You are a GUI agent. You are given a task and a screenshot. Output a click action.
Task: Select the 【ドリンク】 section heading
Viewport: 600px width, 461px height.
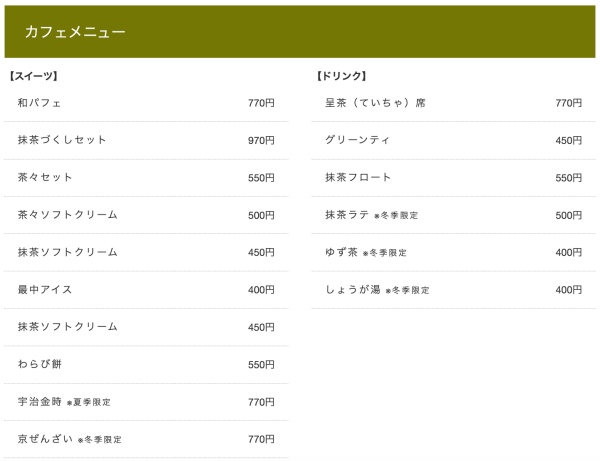click(x=341, y=76)
